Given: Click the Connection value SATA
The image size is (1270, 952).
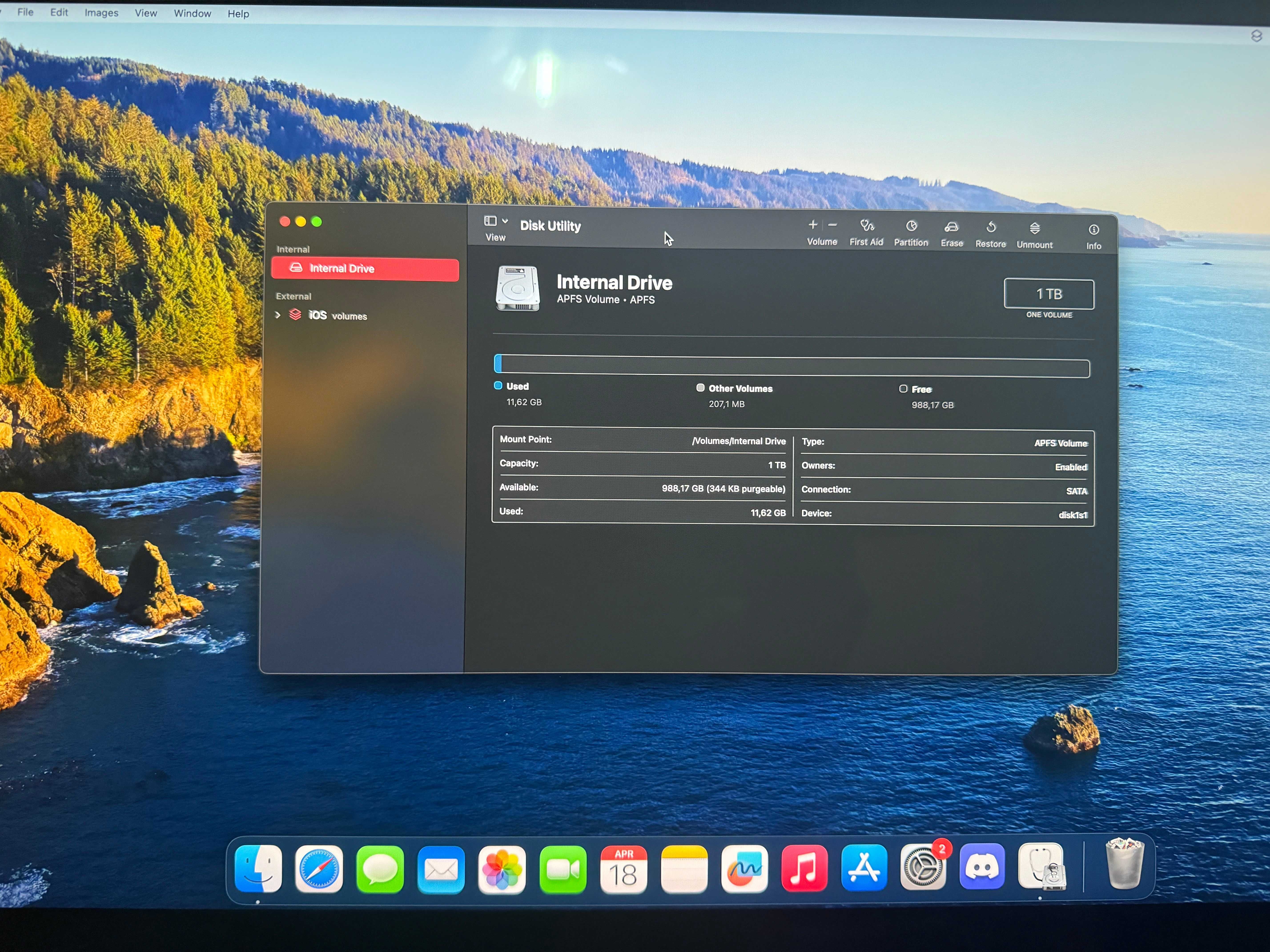Looking at the screenshot, I should tap(1077, 491).
